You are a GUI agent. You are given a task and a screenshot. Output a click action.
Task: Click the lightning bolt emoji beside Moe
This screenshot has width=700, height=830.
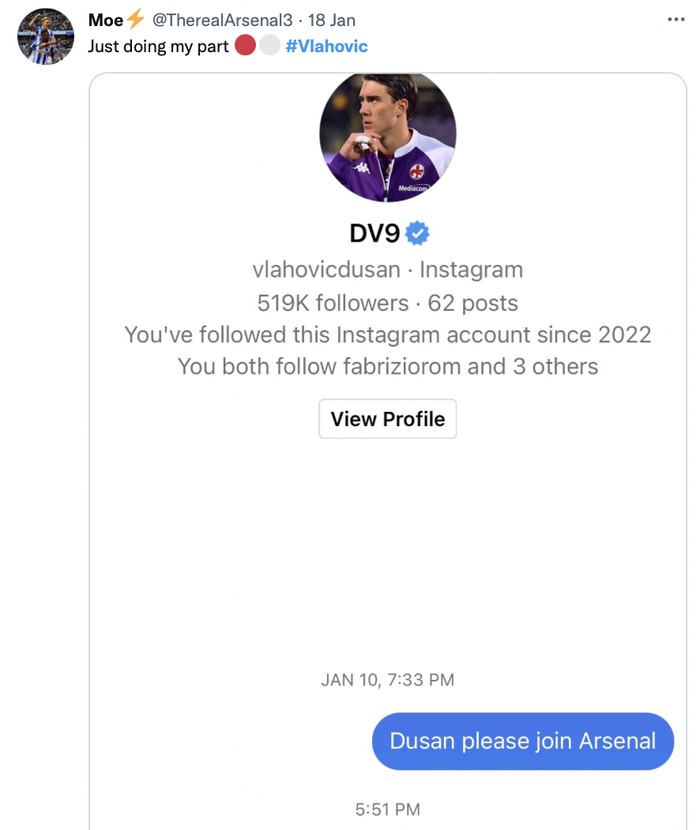[x=135, y=20]
